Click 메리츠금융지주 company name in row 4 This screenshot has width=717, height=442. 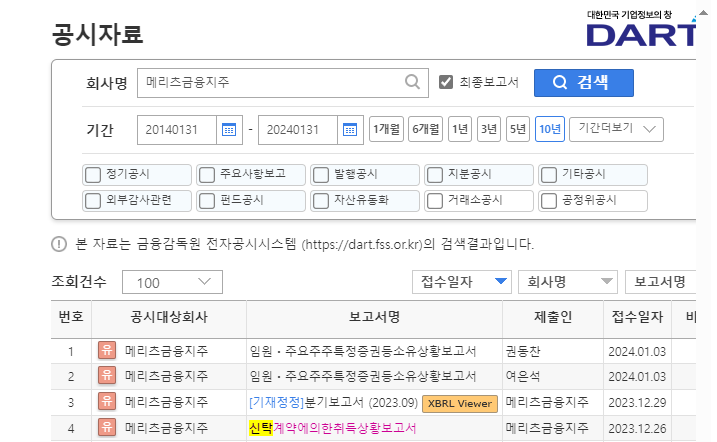coord(166,427)
